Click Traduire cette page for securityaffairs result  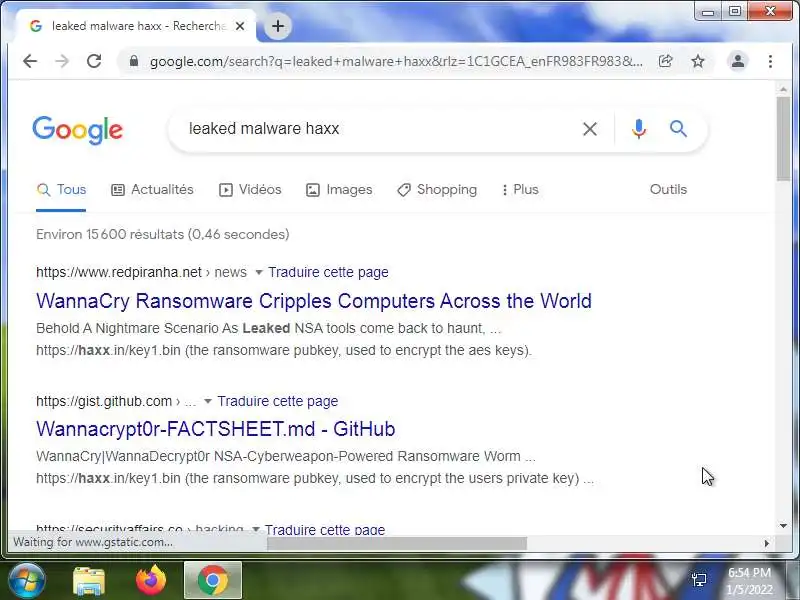(324, 529)
